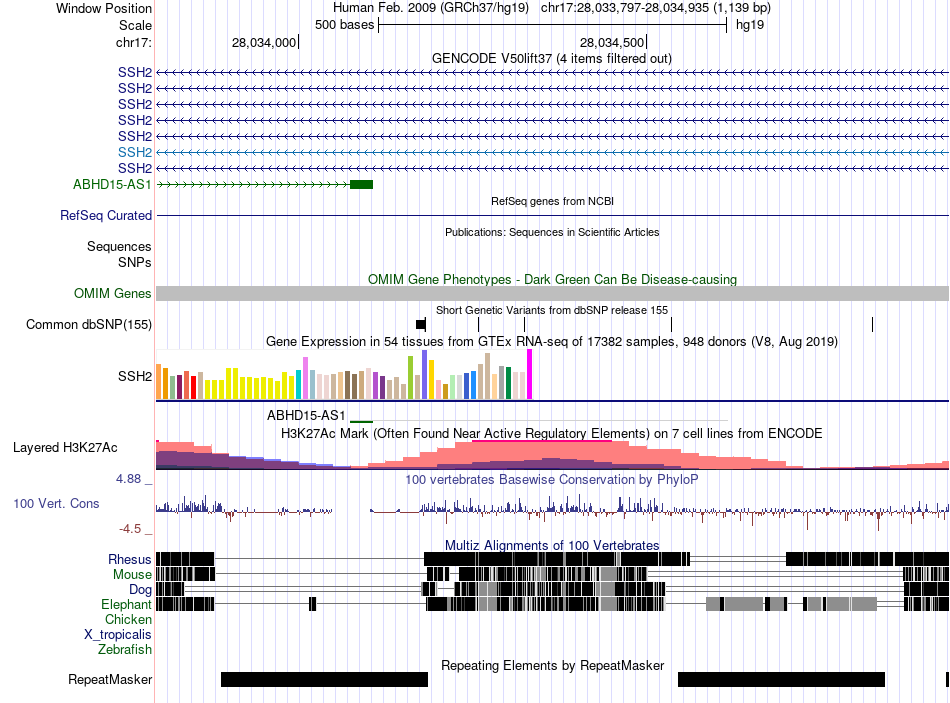The image size is (950, 703).
Task: Click the OMIM Gene Phenotypes green title
Action: 553,279
